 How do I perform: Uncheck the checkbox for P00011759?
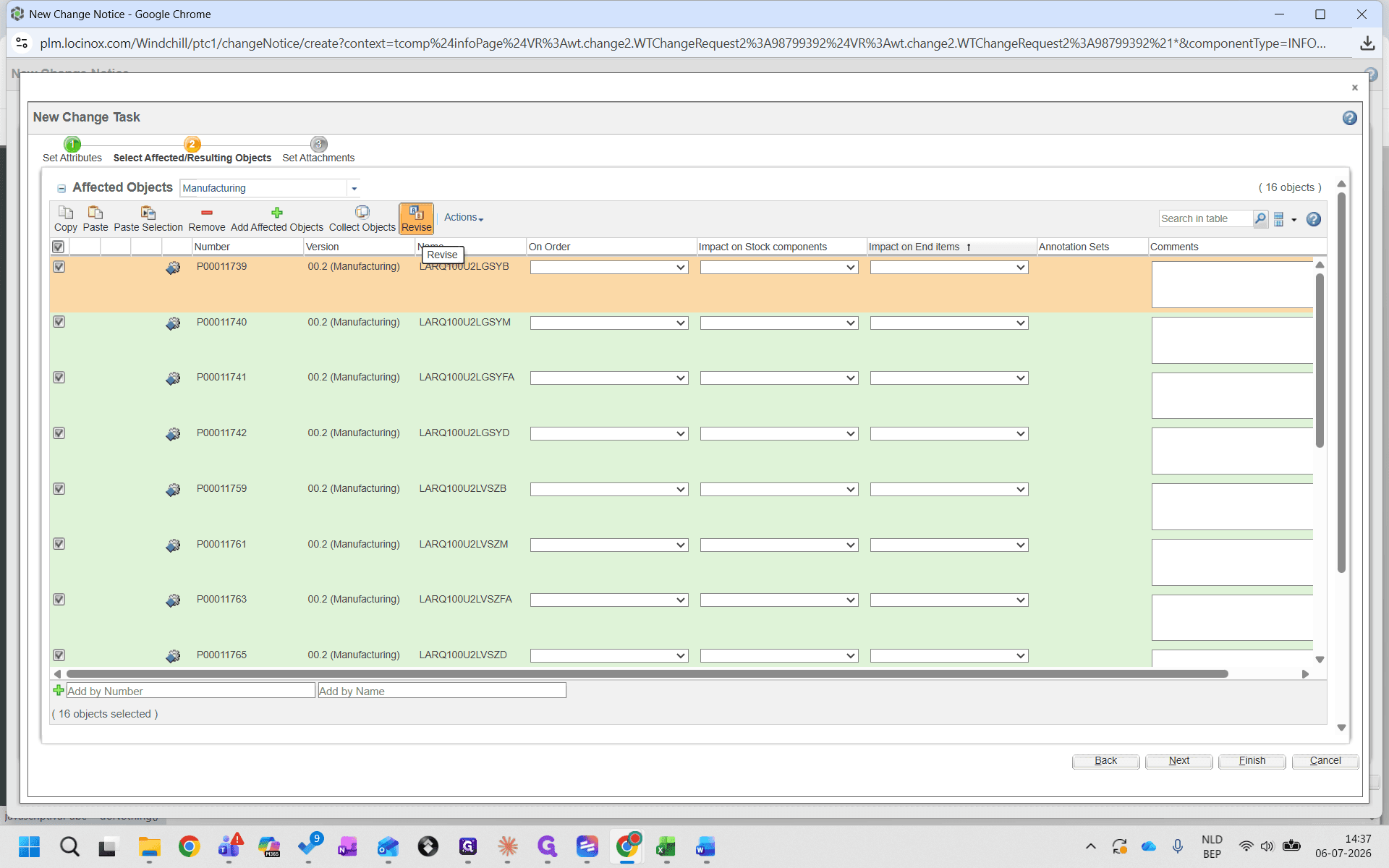59,489
